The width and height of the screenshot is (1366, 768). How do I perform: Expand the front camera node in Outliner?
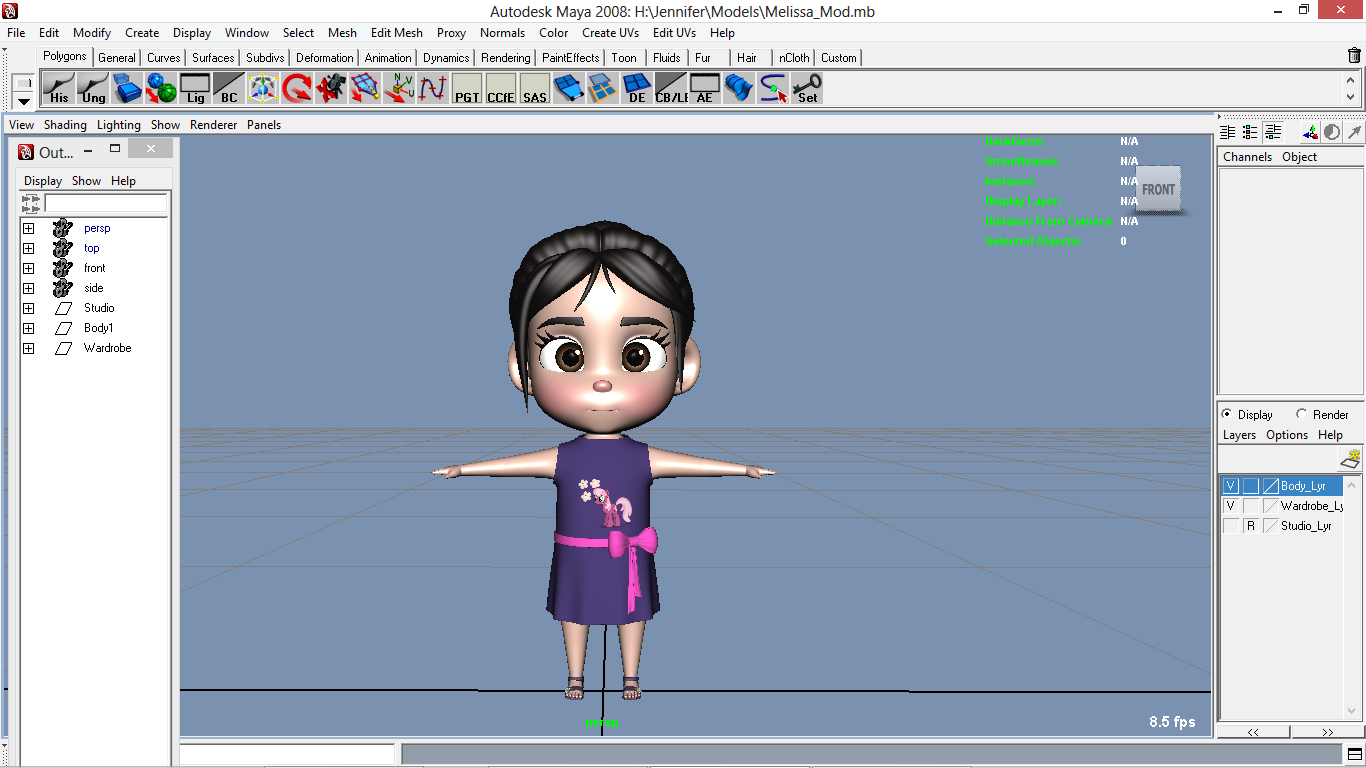click(28, 268)
